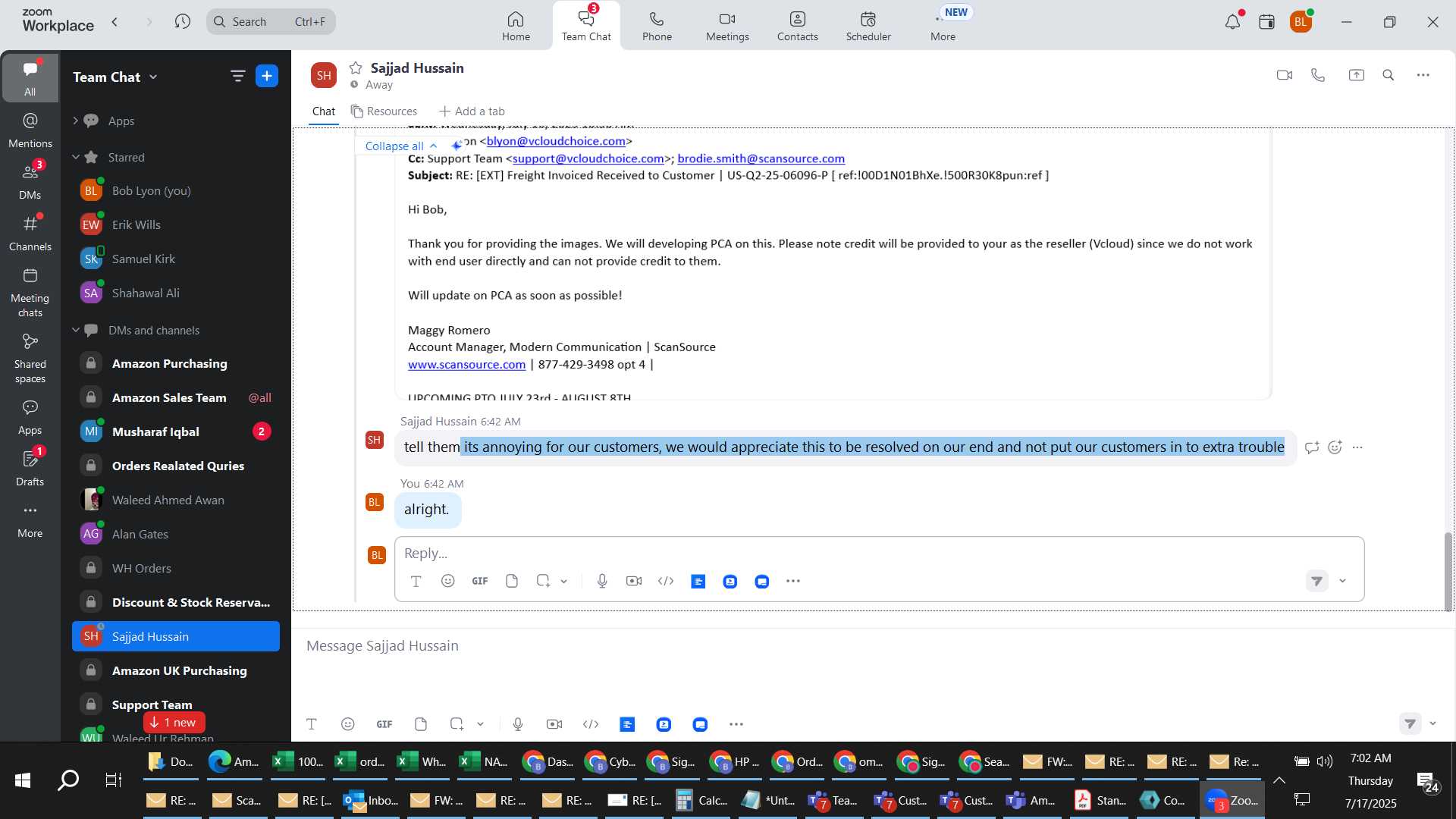Open DMs in the left sidebar
Viewport: 1456px width, 819px height.
coord(30,181)
